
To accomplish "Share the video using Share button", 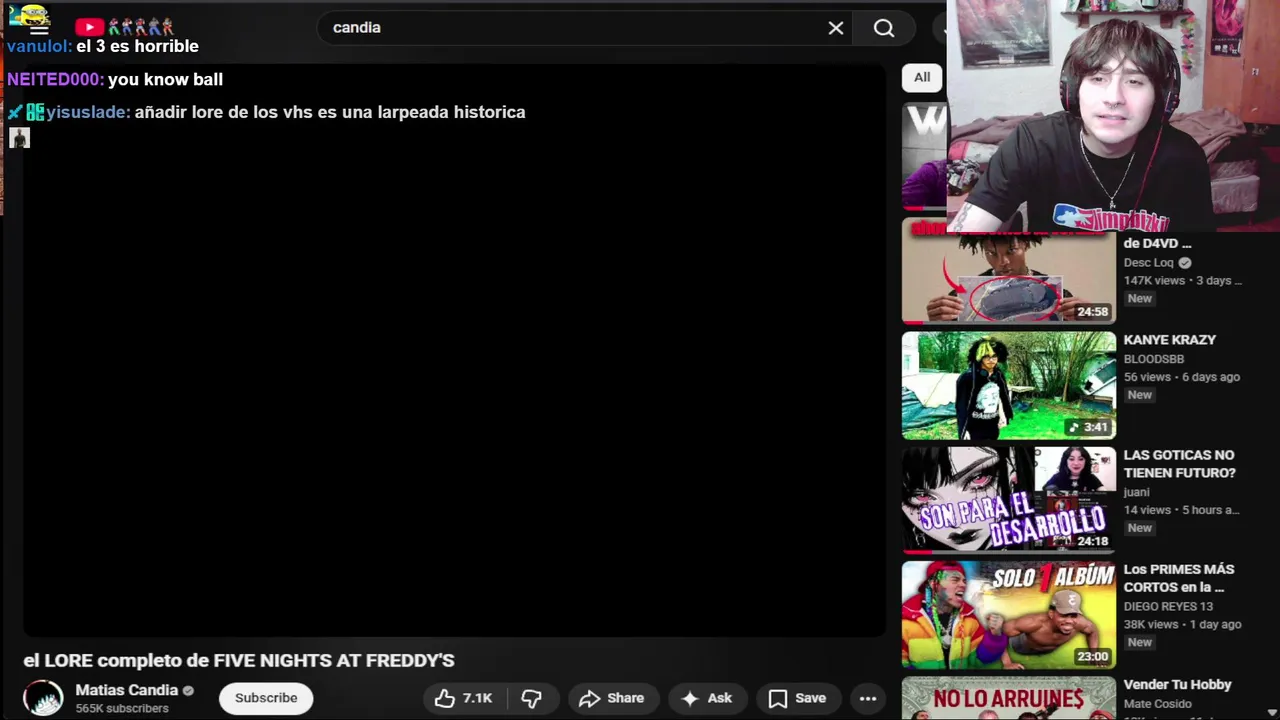I will [611, 698].
